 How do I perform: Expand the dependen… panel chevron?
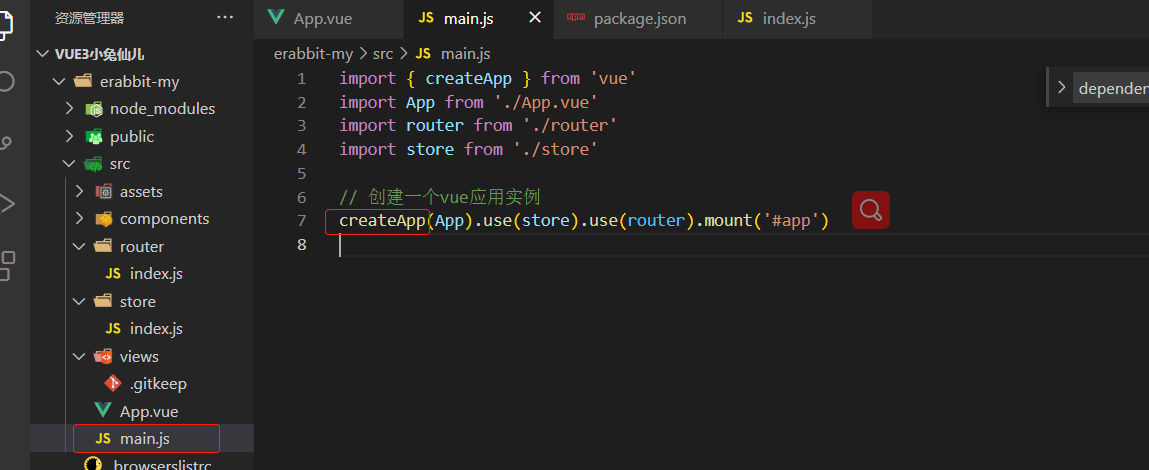[x=1060, y=88]
